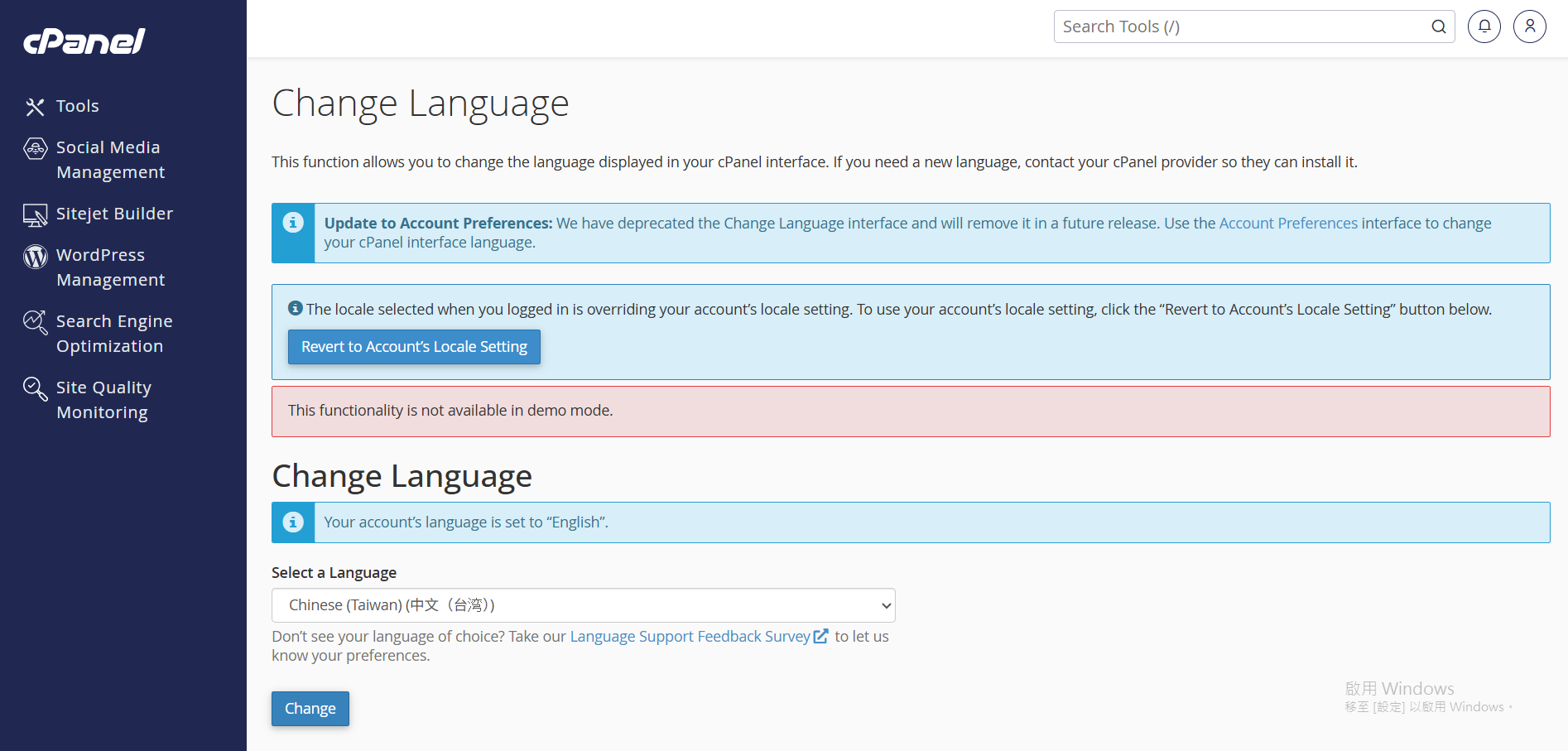The width and height of the screenshot is (1568, 751).
Task: Open notifications bell icon
Action: (1484, 26)
